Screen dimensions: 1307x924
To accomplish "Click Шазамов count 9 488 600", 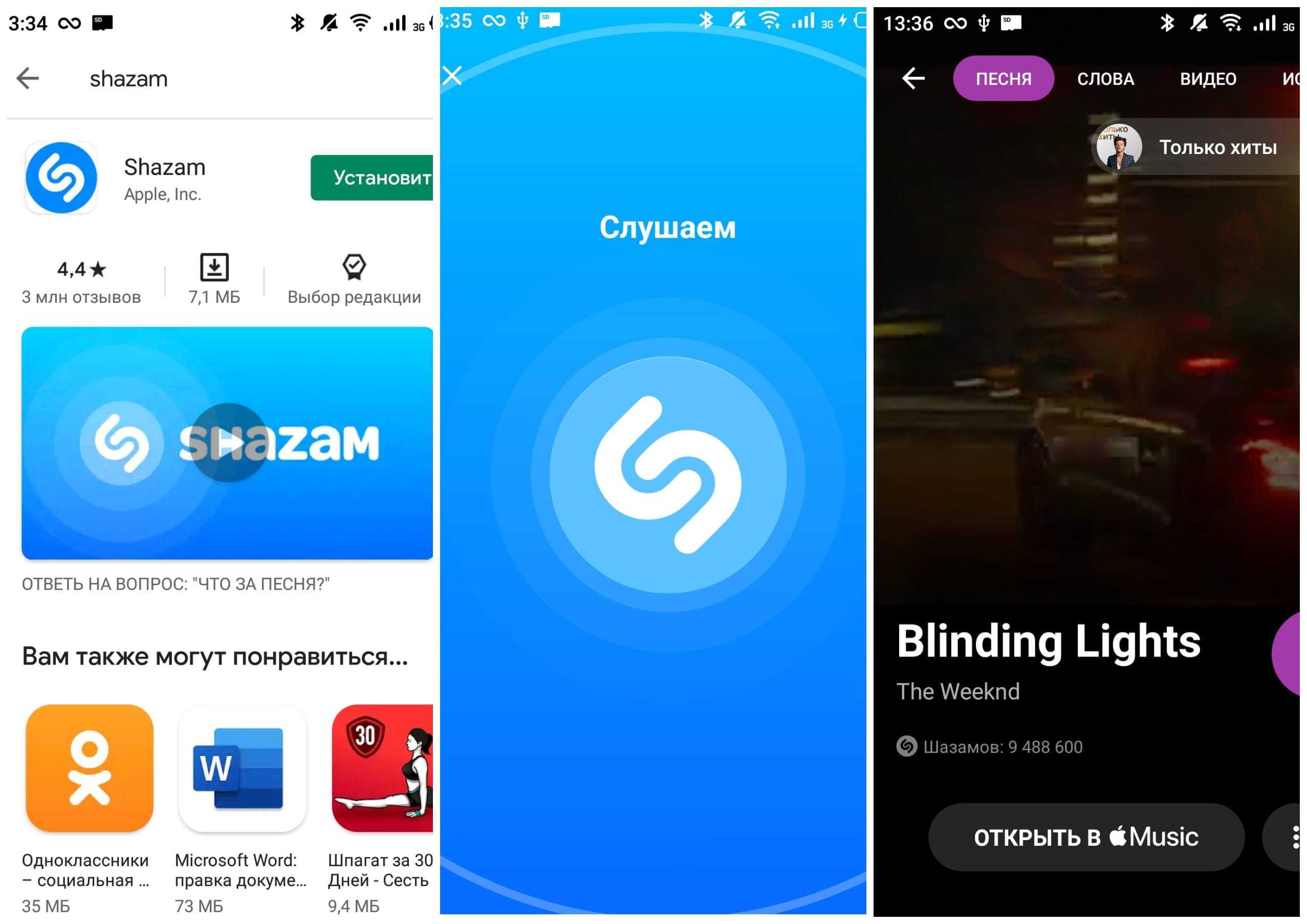I will click(1001, 746).
